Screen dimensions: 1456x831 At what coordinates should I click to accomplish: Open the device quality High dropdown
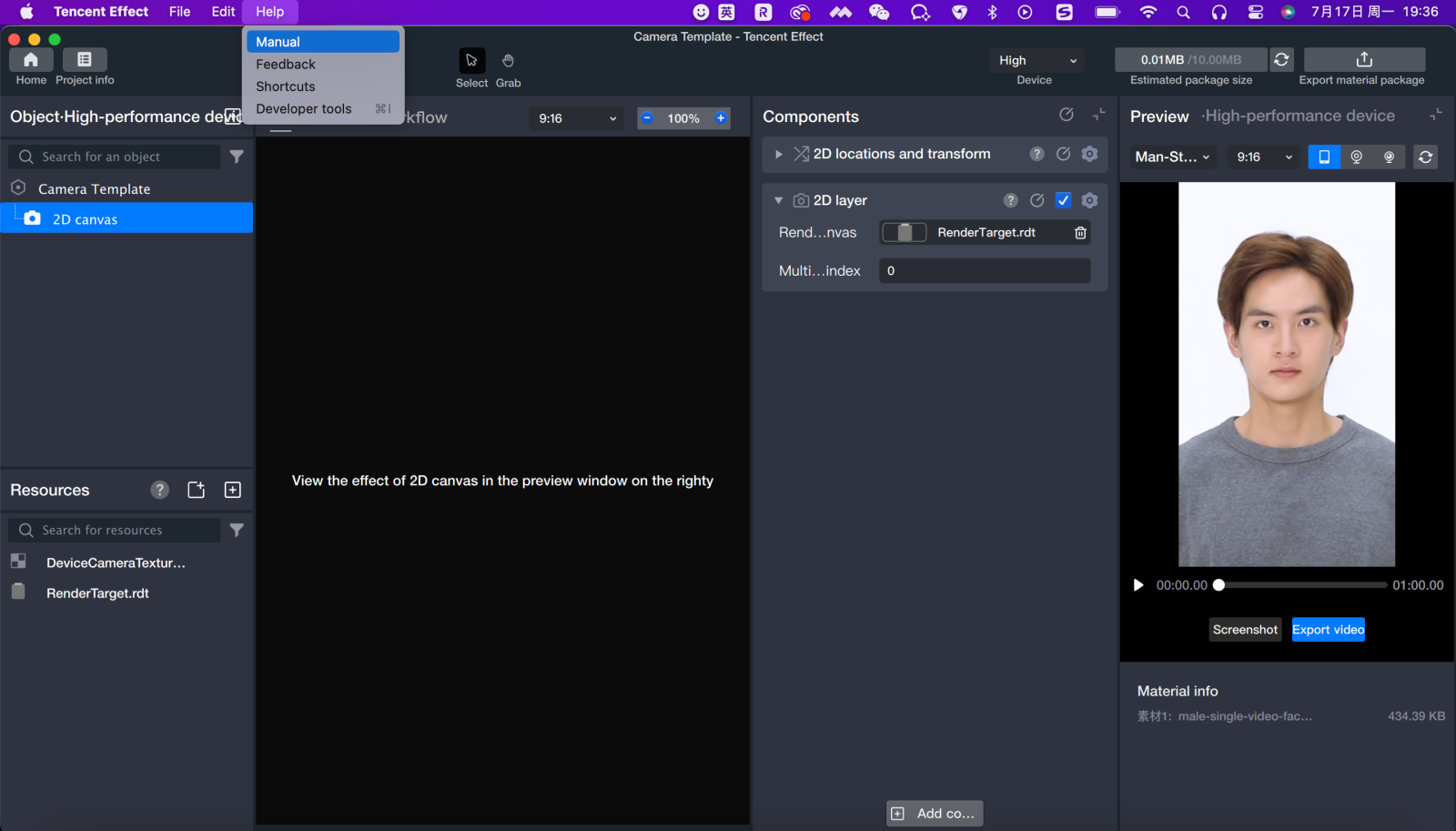1036,60
